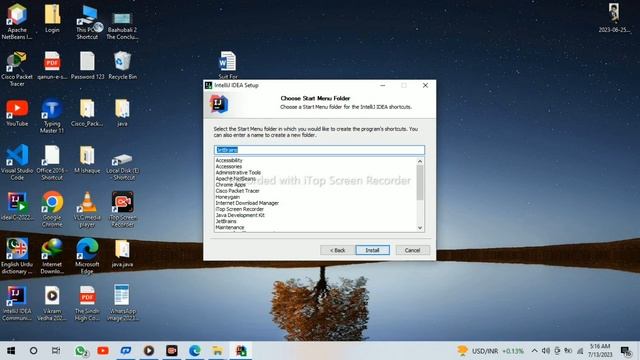Open the Windows Start menu
Viewport: 640px width, 360px height.
coord(11,351)
